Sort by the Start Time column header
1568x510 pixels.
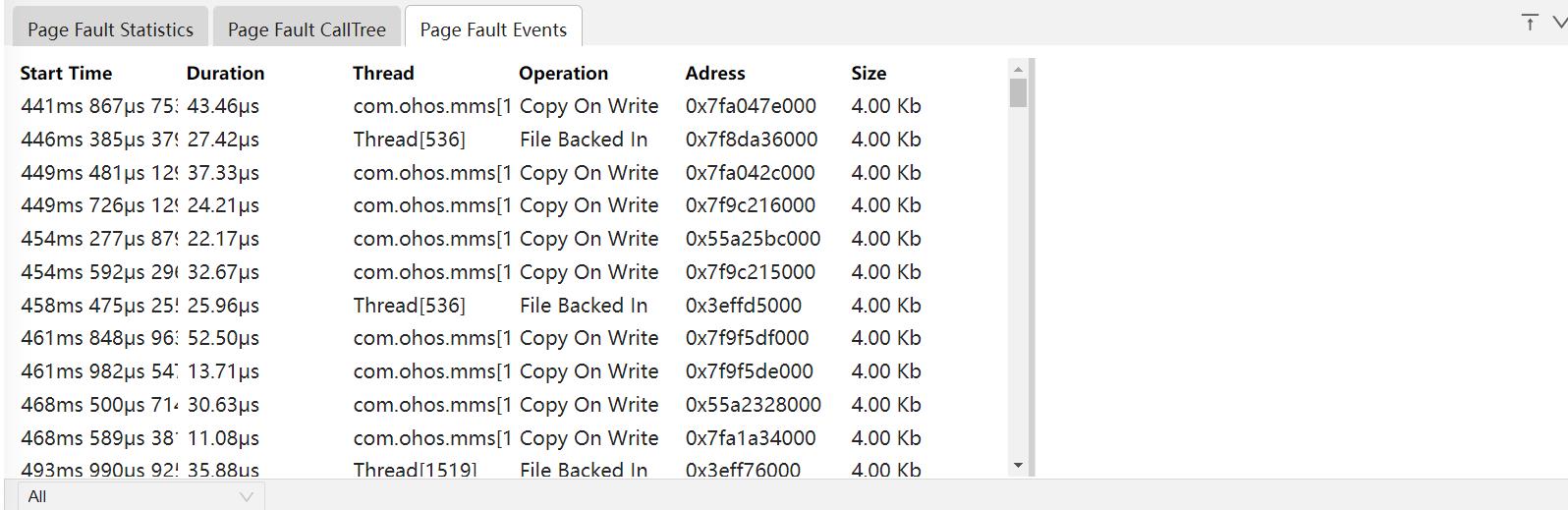click(x=66, y=73)
